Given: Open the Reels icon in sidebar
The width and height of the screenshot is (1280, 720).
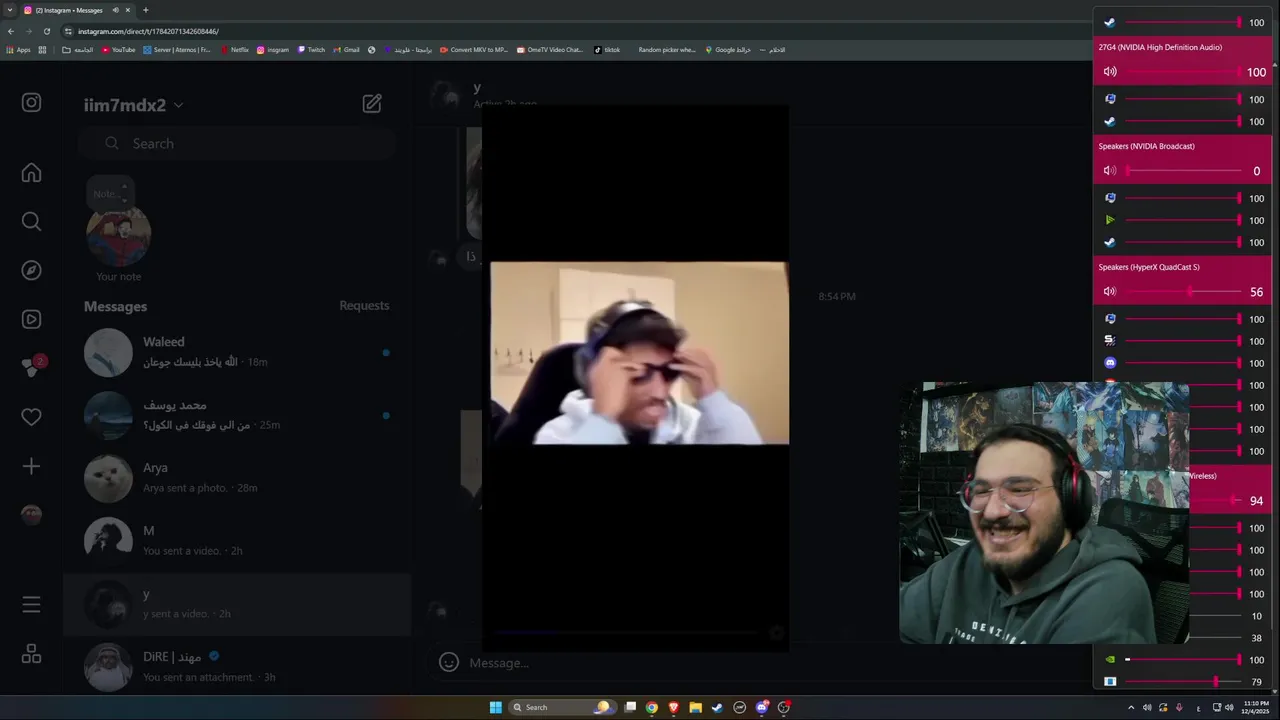Looking at the screenshot, I should tap(31, 319).
